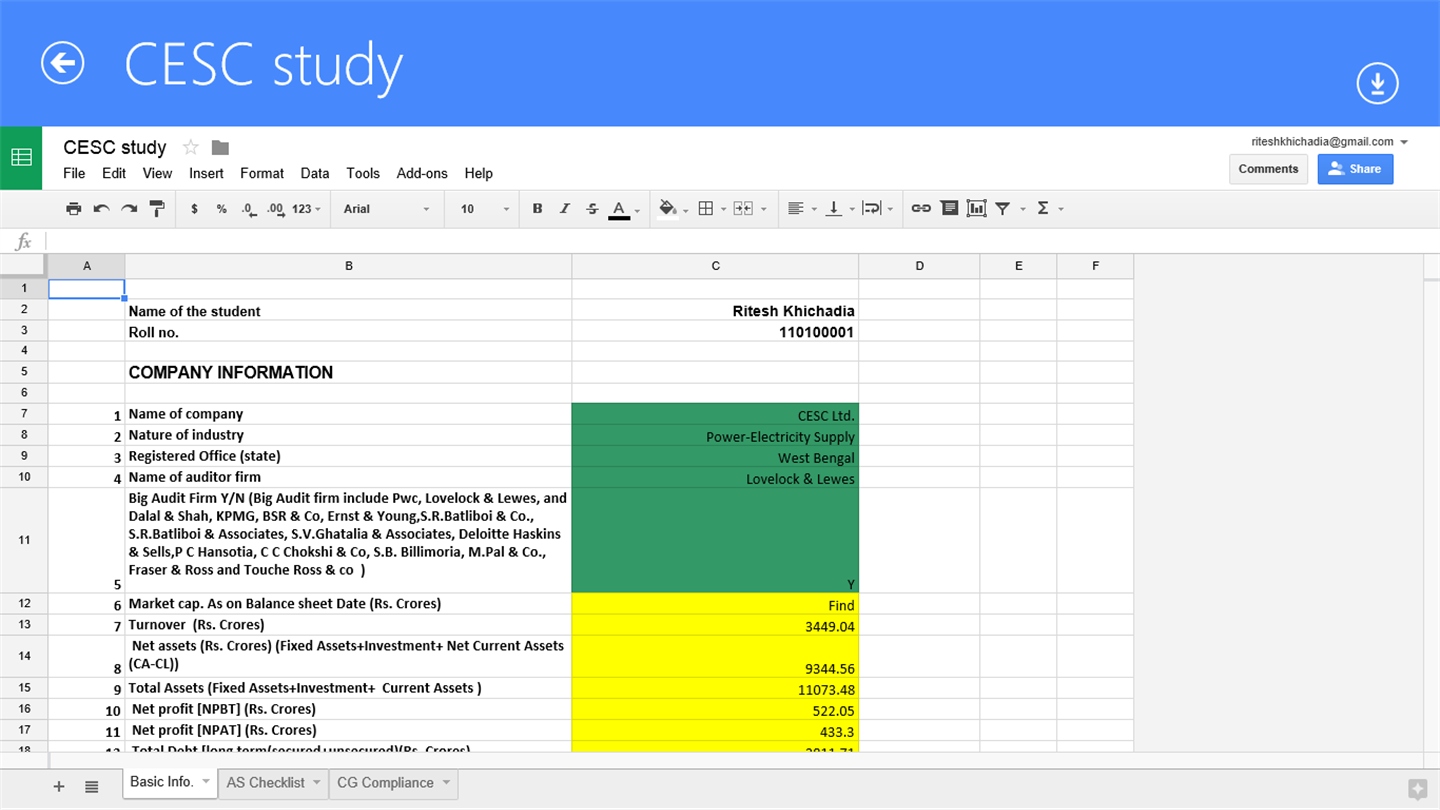Viewport: 1440px width, 810px height.
Task: Select column C header
Action: [x=715, y=266]
